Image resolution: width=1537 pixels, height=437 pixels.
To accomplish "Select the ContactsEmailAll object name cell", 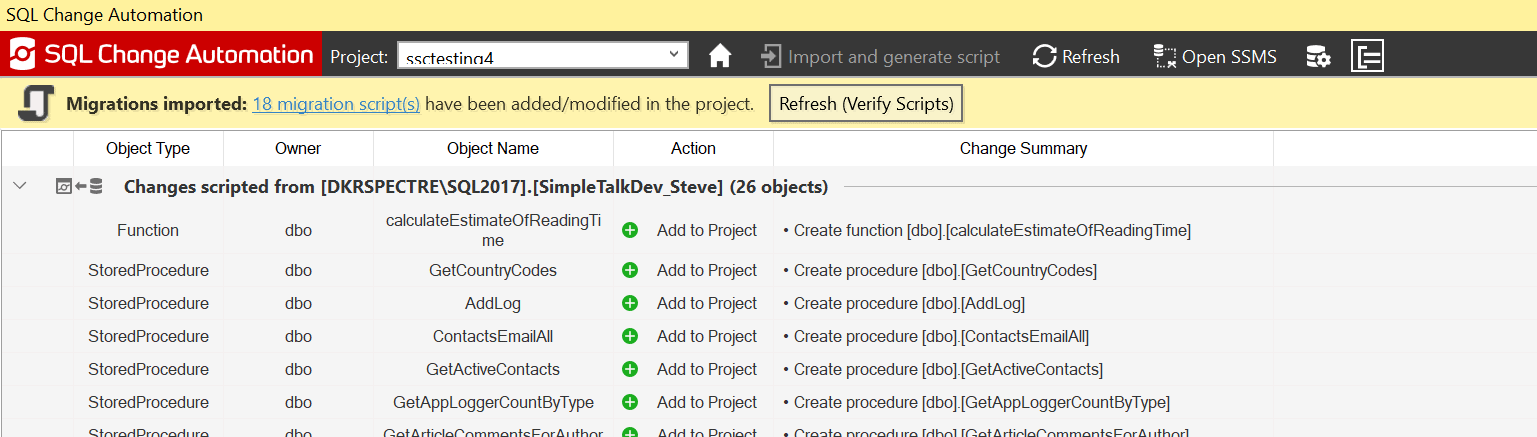I will (x=493, y=336).
